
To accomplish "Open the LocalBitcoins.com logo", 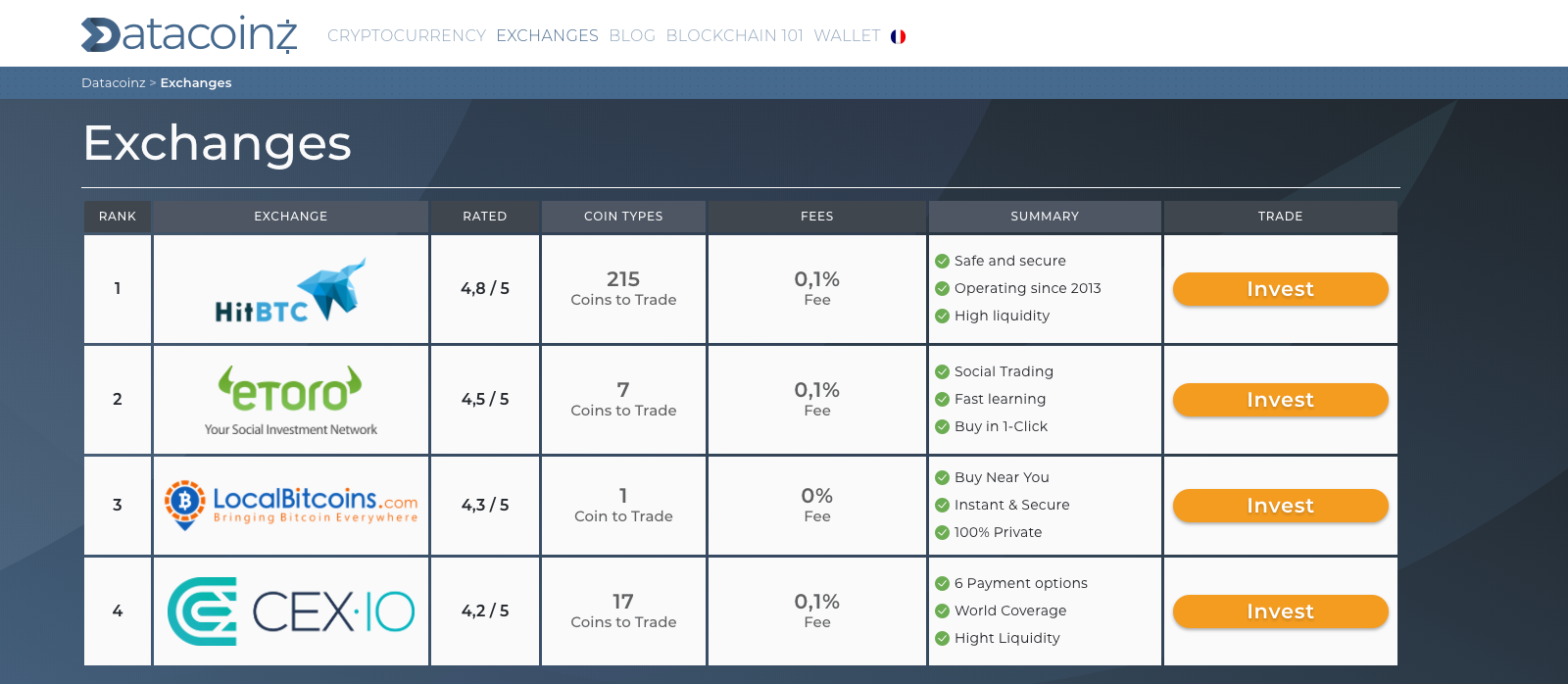I will (291, 506).
